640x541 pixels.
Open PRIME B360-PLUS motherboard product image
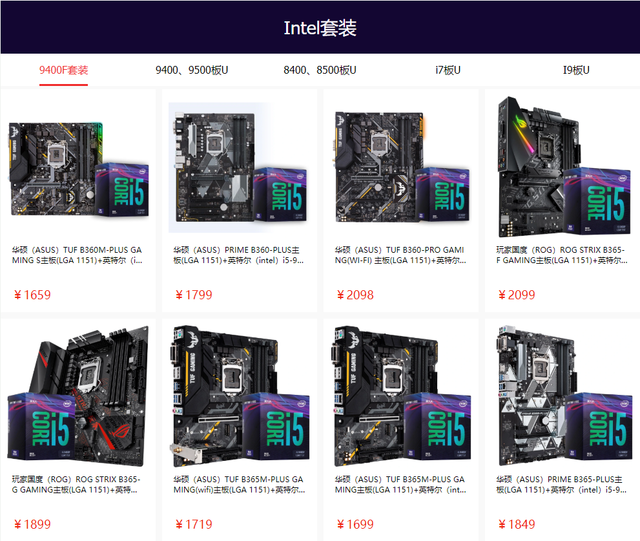(x=239, y=167)
